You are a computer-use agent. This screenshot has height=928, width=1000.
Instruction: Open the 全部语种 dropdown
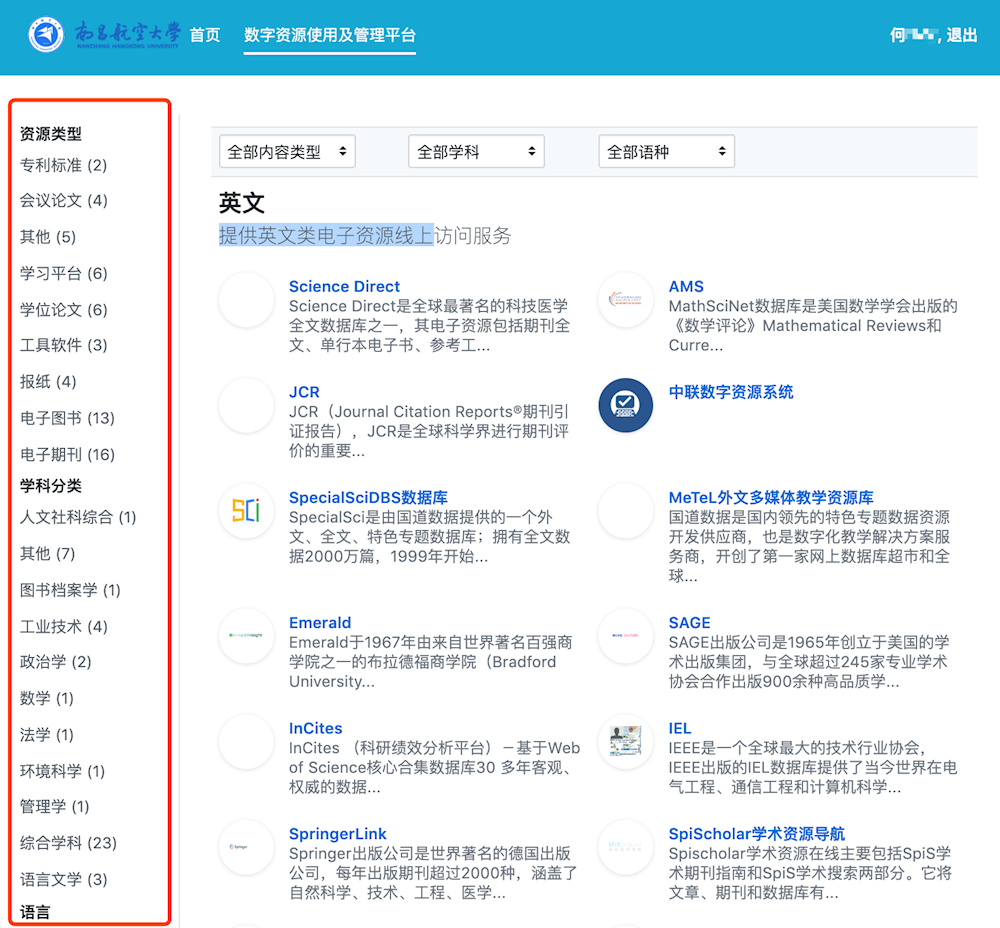coord(666,151)
